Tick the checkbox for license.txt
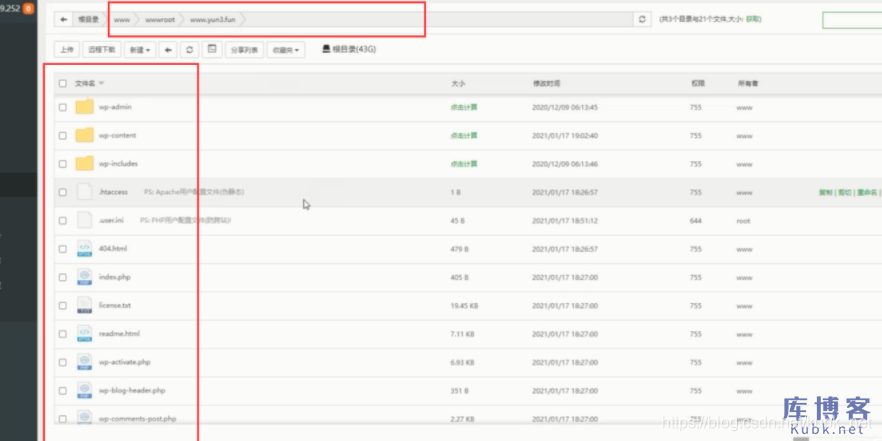Viewport: 882px width, 441px height. pos(62,305)
